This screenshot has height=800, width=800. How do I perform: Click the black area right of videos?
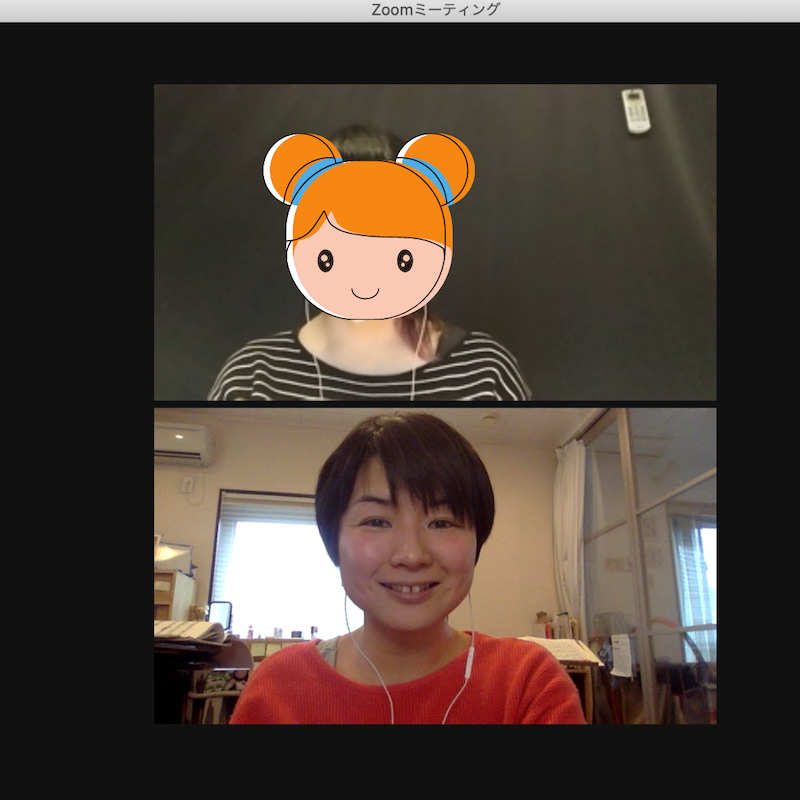point(758,400)
